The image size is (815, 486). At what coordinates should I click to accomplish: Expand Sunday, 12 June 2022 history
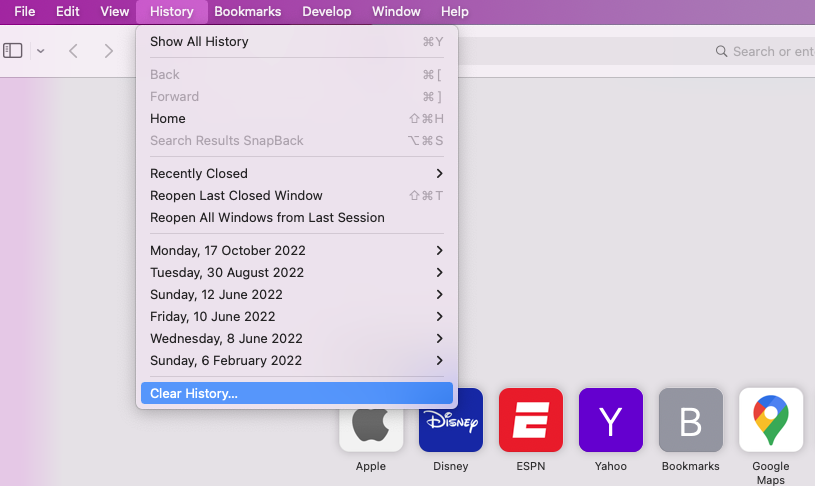coord(297,294)
